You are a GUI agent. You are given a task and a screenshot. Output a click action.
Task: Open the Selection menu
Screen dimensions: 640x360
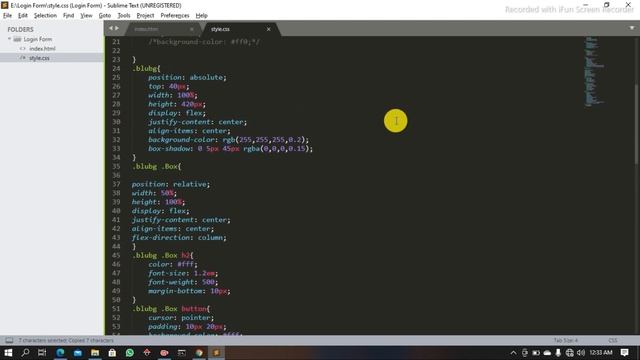[45, 16]
